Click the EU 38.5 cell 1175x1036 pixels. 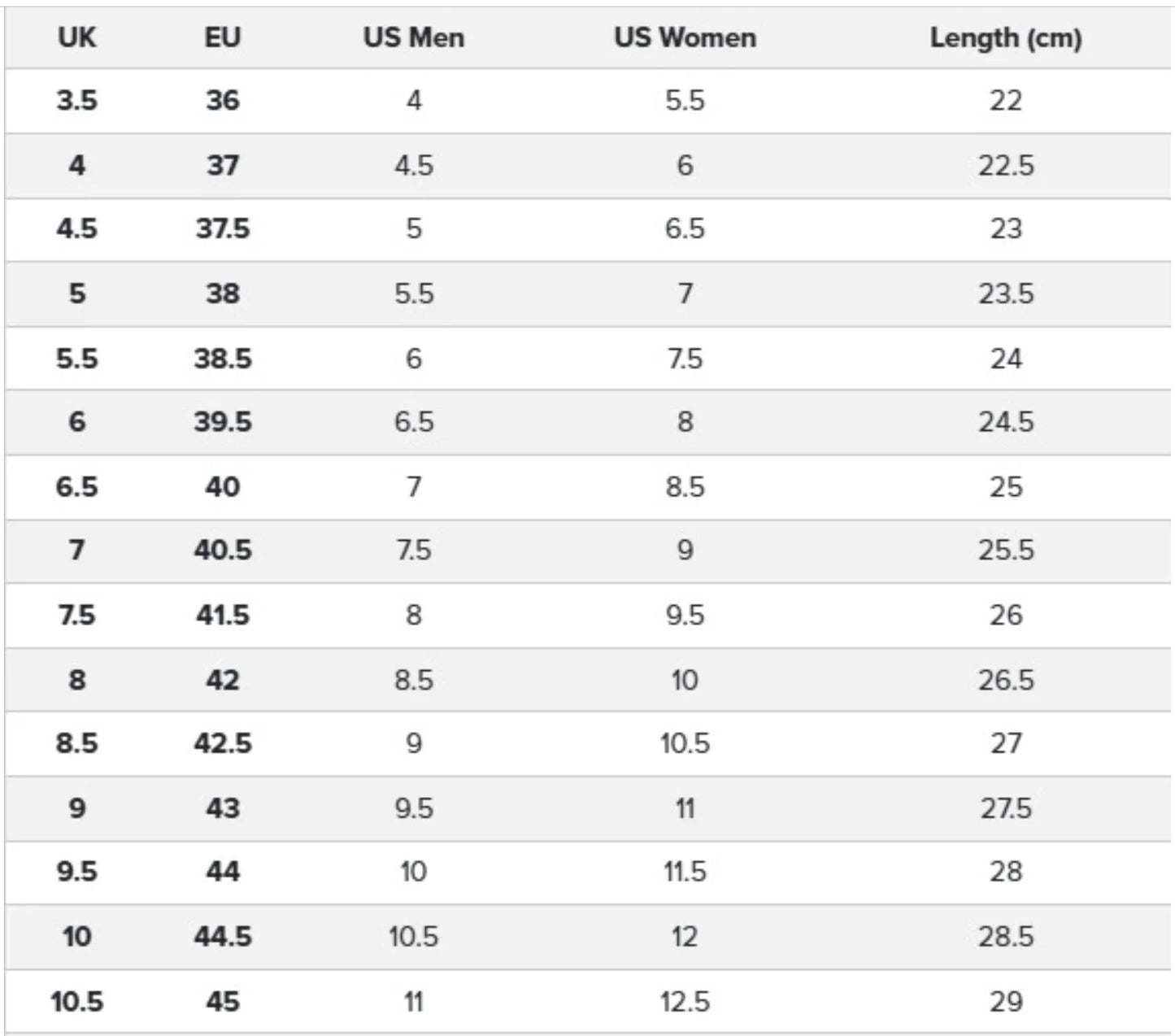(222, 359)
